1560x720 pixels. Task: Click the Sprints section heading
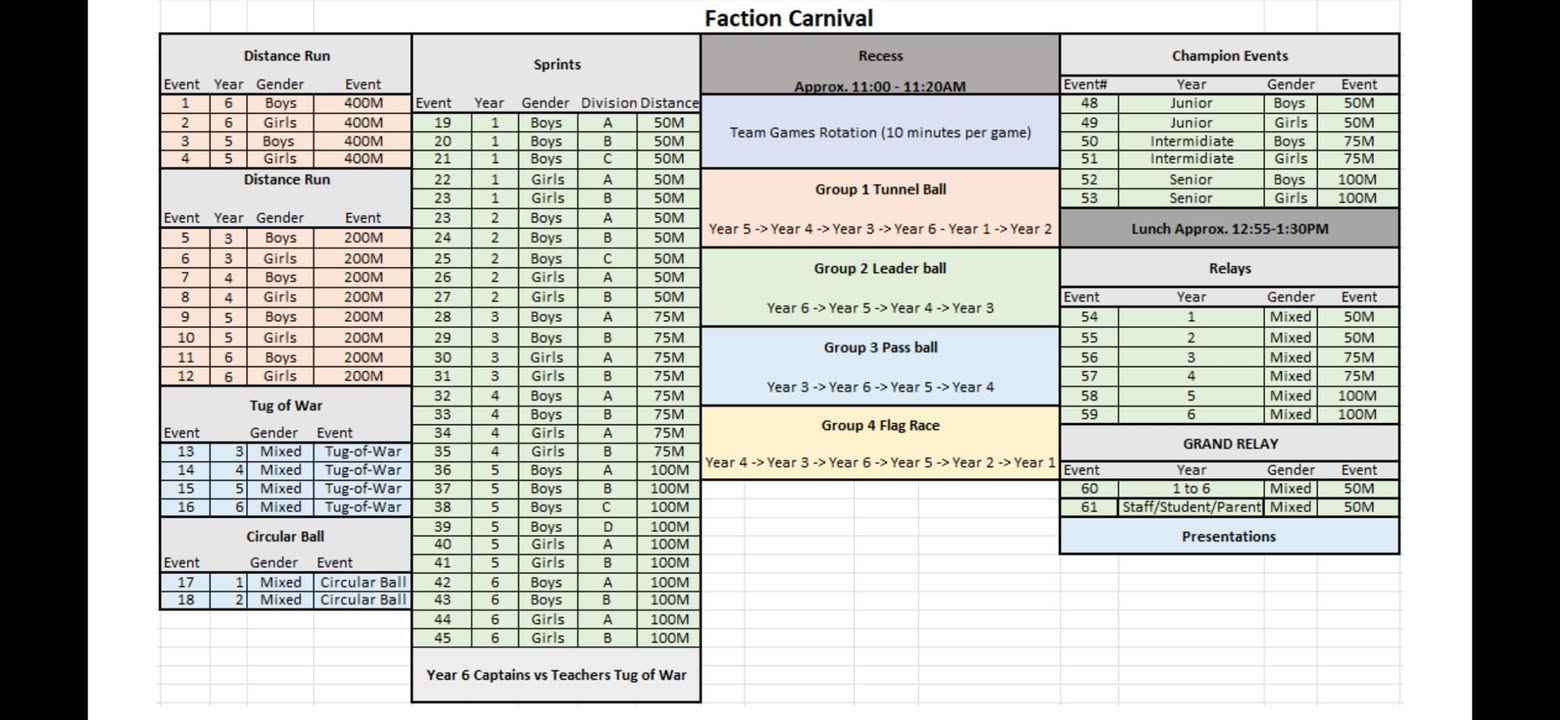556,64
